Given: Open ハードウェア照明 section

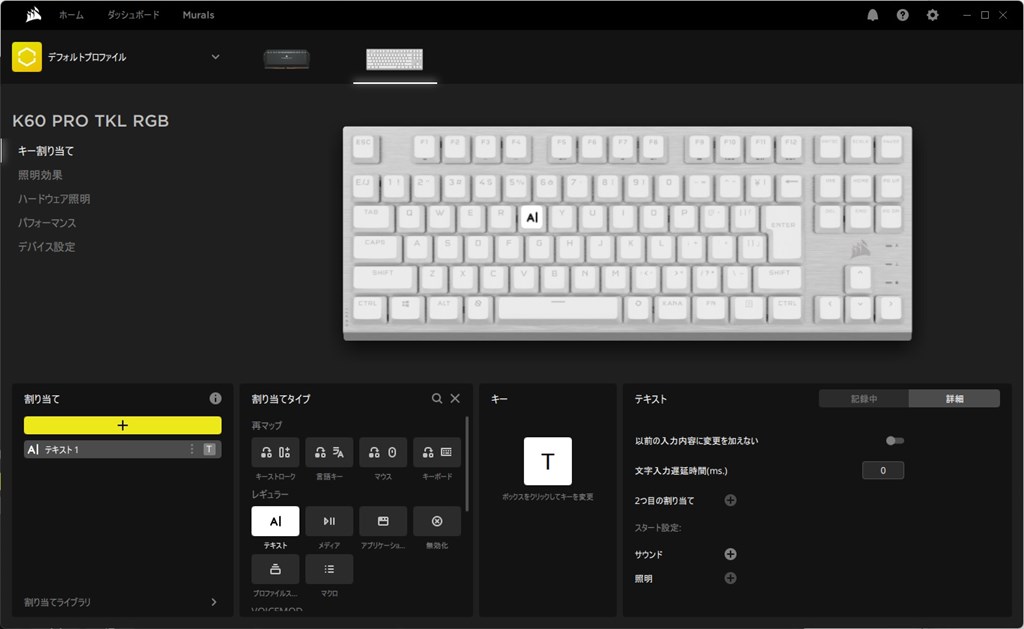Looking at the screenshot, I should coord(54,199).
